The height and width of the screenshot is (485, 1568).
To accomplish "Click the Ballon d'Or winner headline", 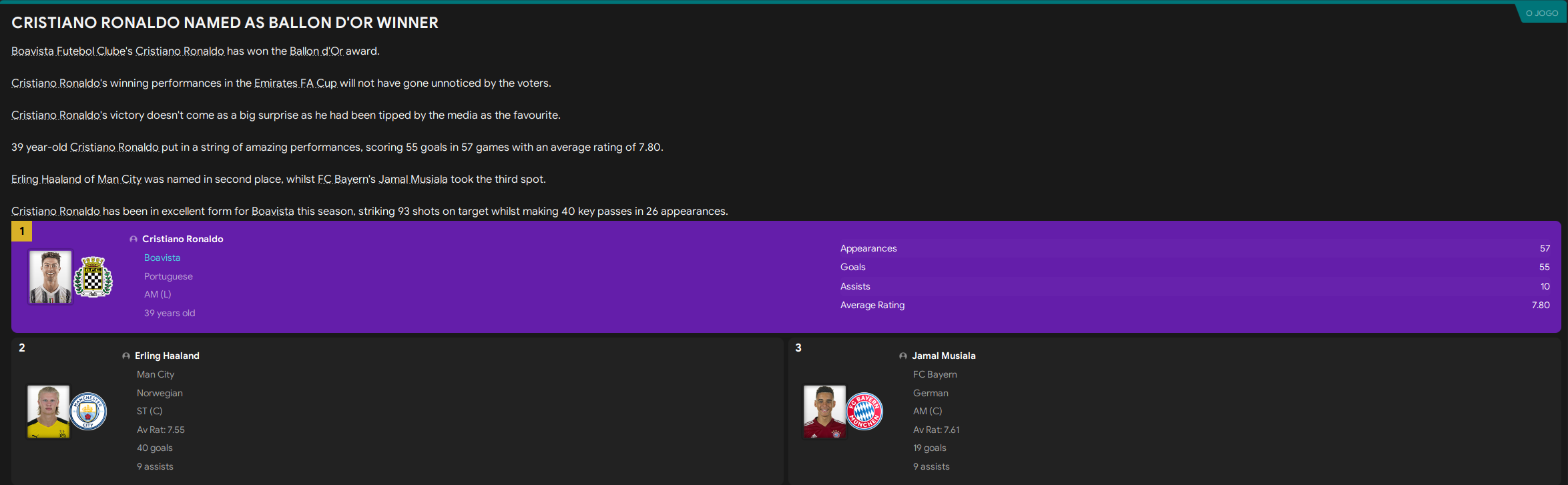I will (x=225, y=23).
